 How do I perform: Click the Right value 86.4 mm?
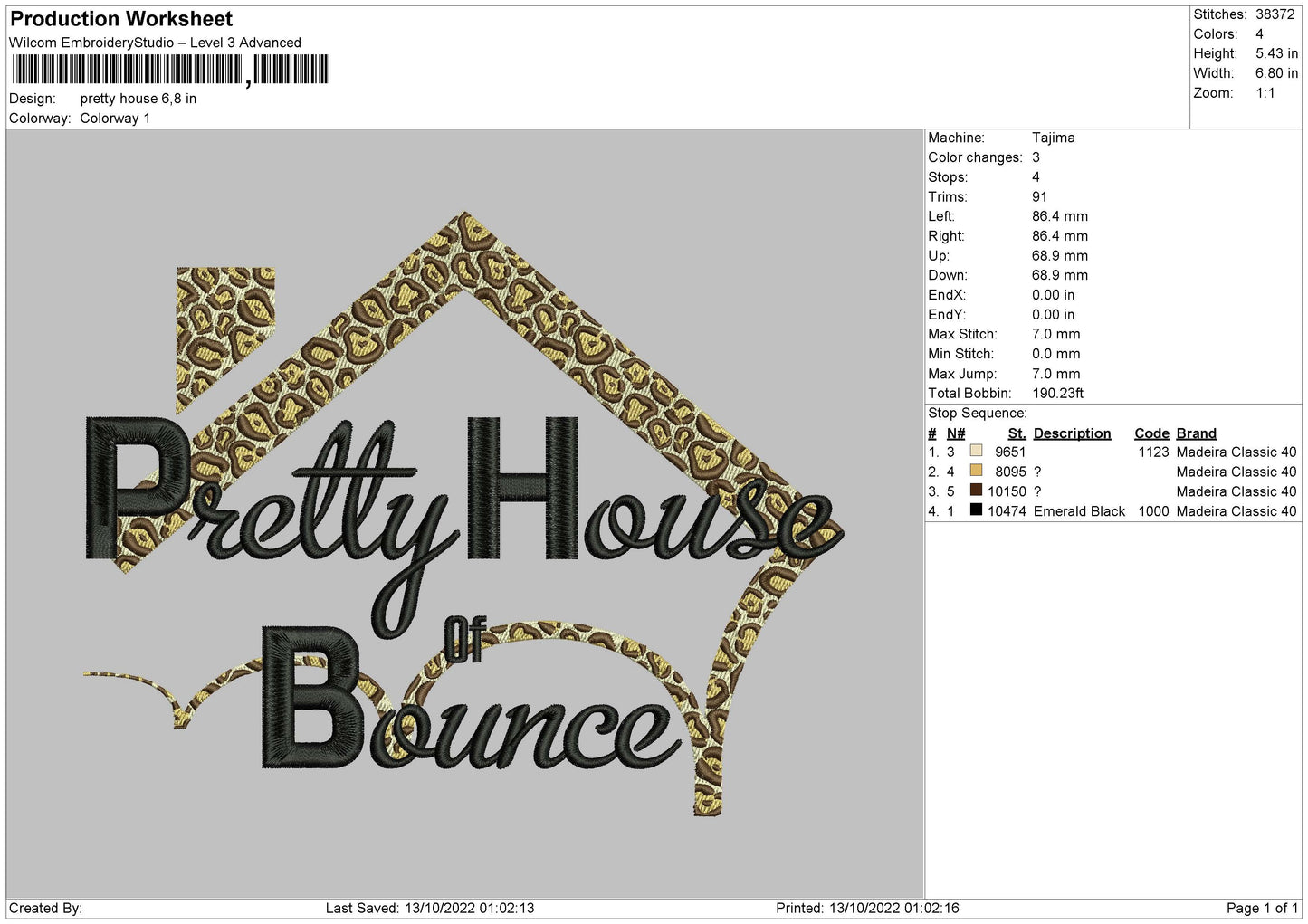click(x=1060, y=236)
